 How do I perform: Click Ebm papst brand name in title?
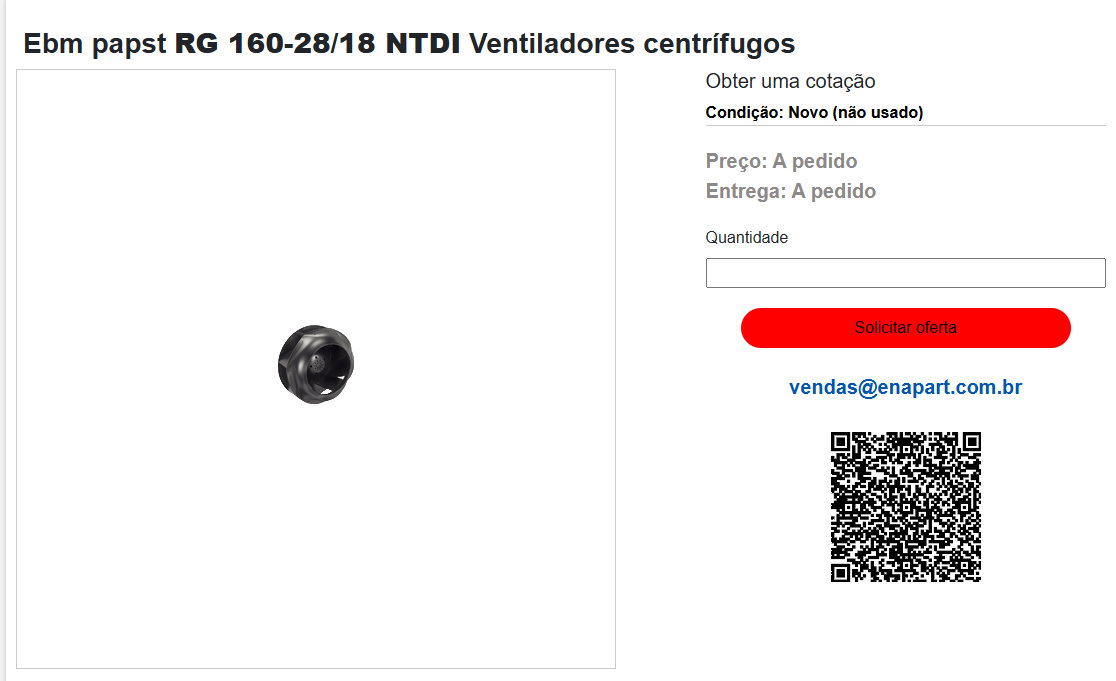click(x=95, y=43)
